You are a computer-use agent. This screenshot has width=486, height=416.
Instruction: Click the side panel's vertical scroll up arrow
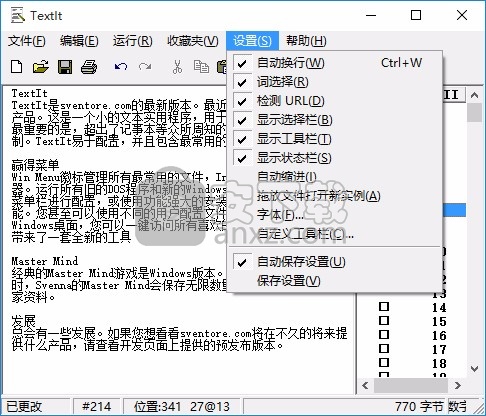click(x=474, y=95)
